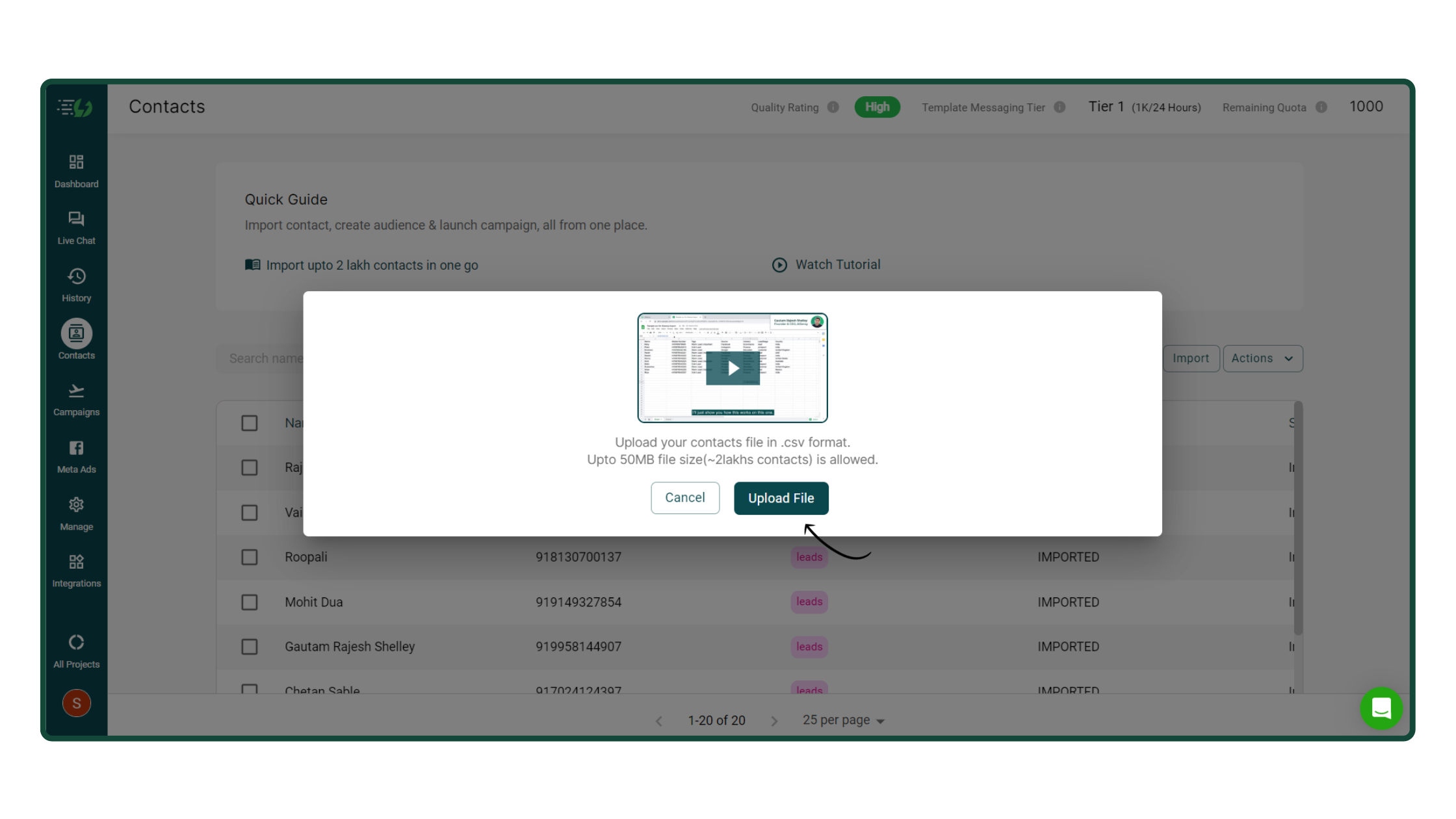Open the Watch Tutorial link
The height and width of the screenshot is (819, 1456).
pyautogui.click(x=826, y=265)
